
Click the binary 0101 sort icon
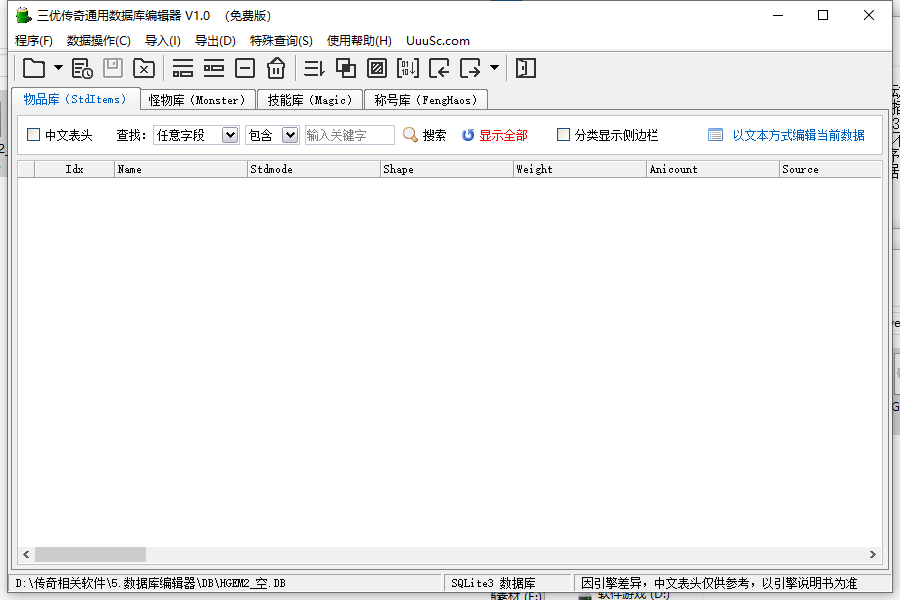pyautogui.click(x=407, y=68)
